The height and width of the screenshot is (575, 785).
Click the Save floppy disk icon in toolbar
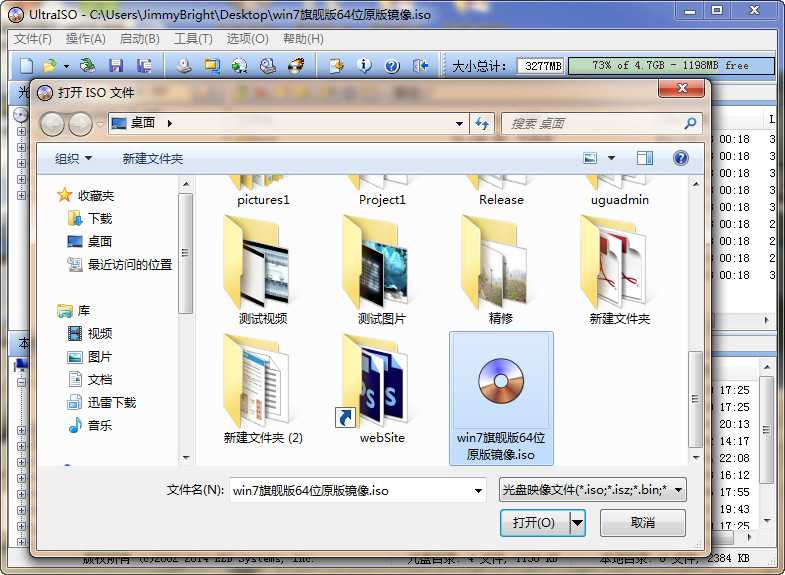click(116, 66)
